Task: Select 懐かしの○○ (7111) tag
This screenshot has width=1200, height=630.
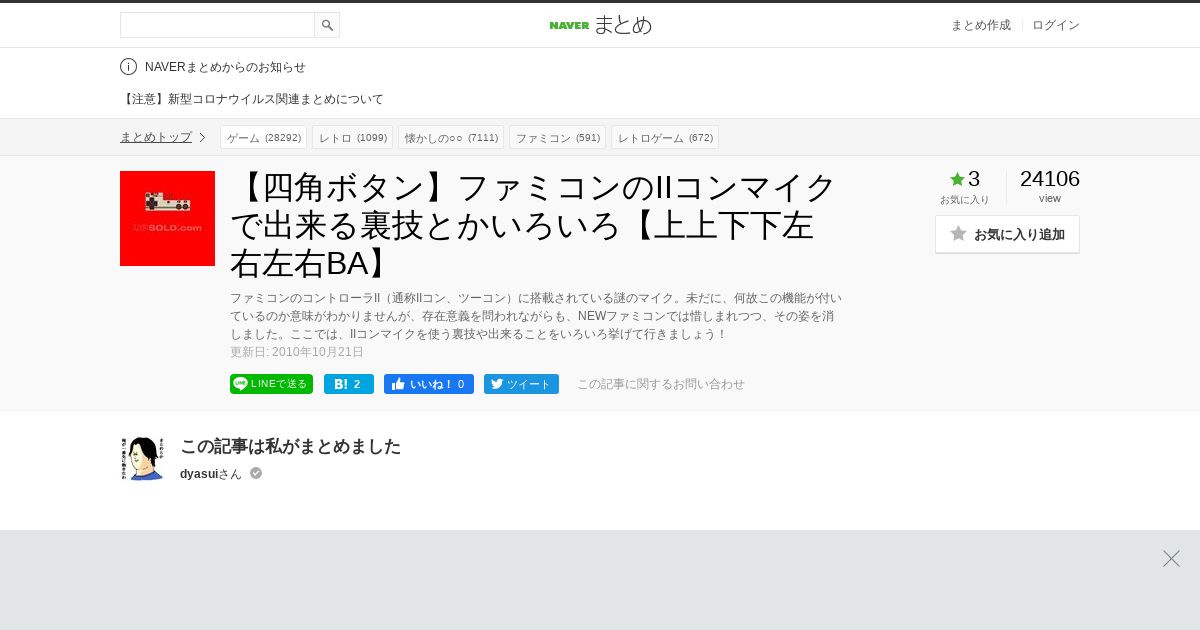Action: pyautogui.click(x=451, y=137)
